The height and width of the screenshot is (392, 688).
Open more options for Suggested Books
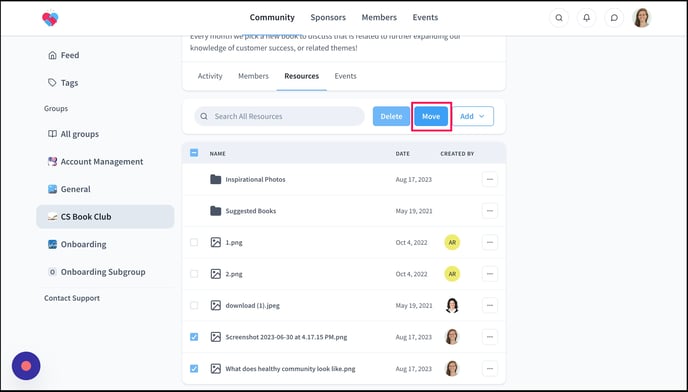click(490, 211)
